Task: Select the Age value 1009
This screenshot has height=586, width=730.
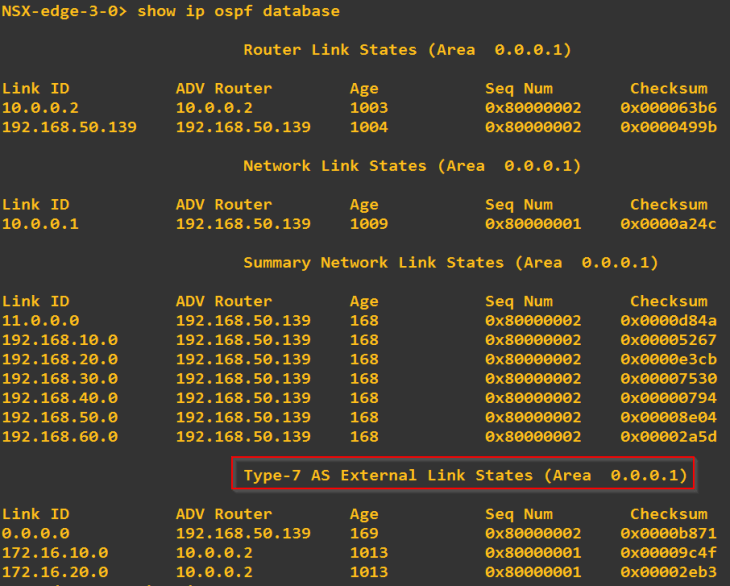Action: tap(369, 224)
